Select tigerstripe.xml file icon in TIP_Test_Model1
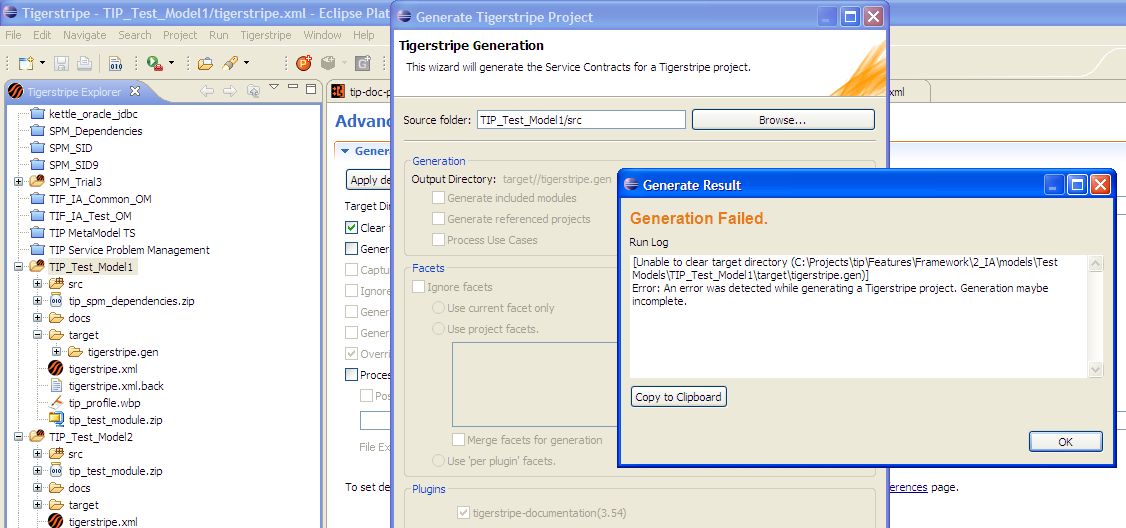Screen dimensions: 1126x528 click(56, 369)
